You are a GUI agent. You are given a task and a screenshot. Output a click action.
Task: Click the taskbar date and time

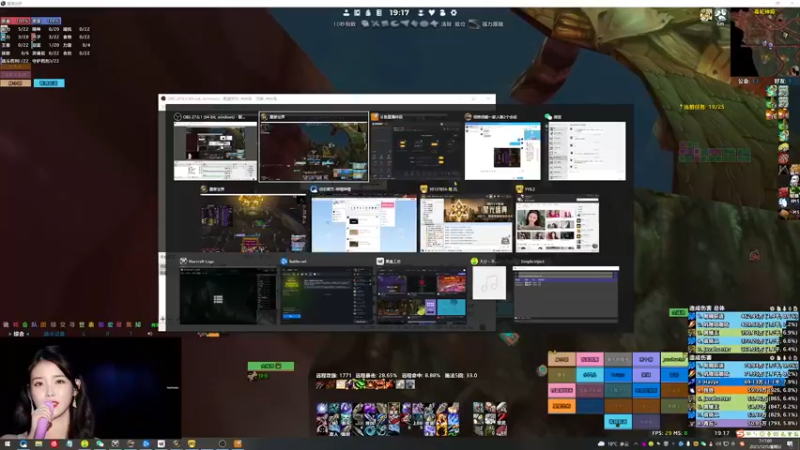[766, 443]
